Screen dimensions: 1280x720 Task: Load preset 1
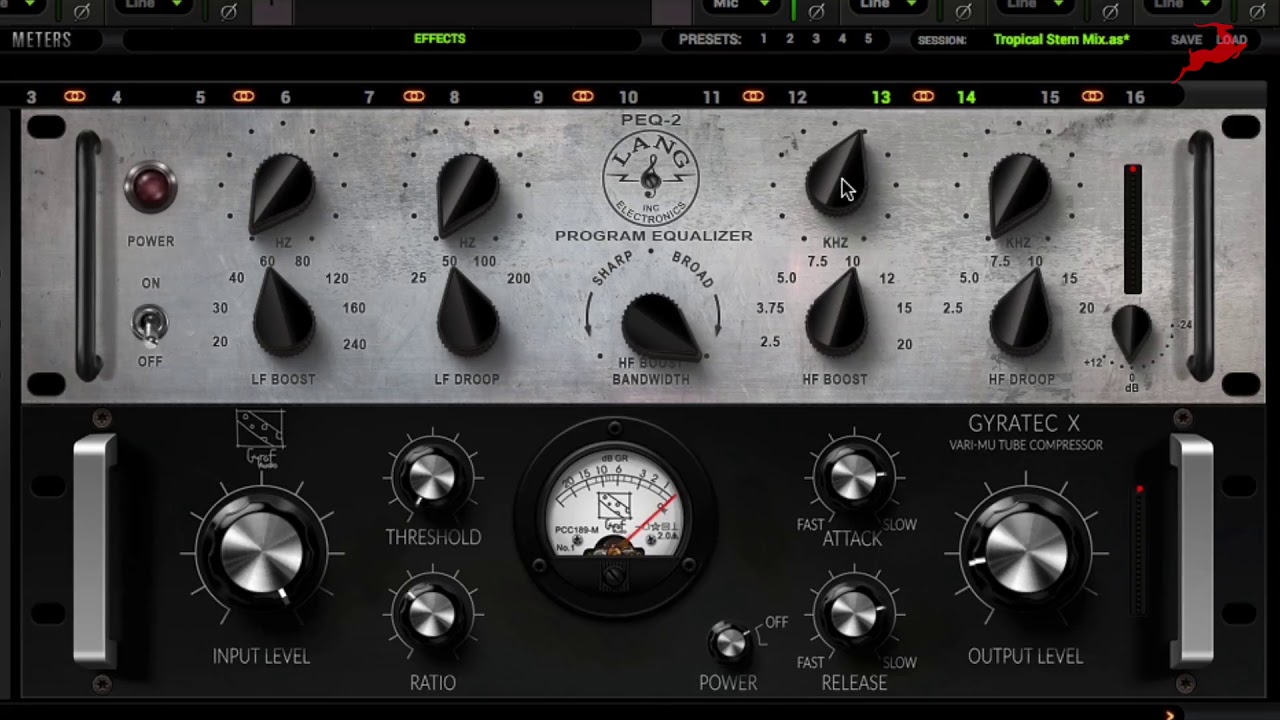pyautogui.click(x=763, y=39)
